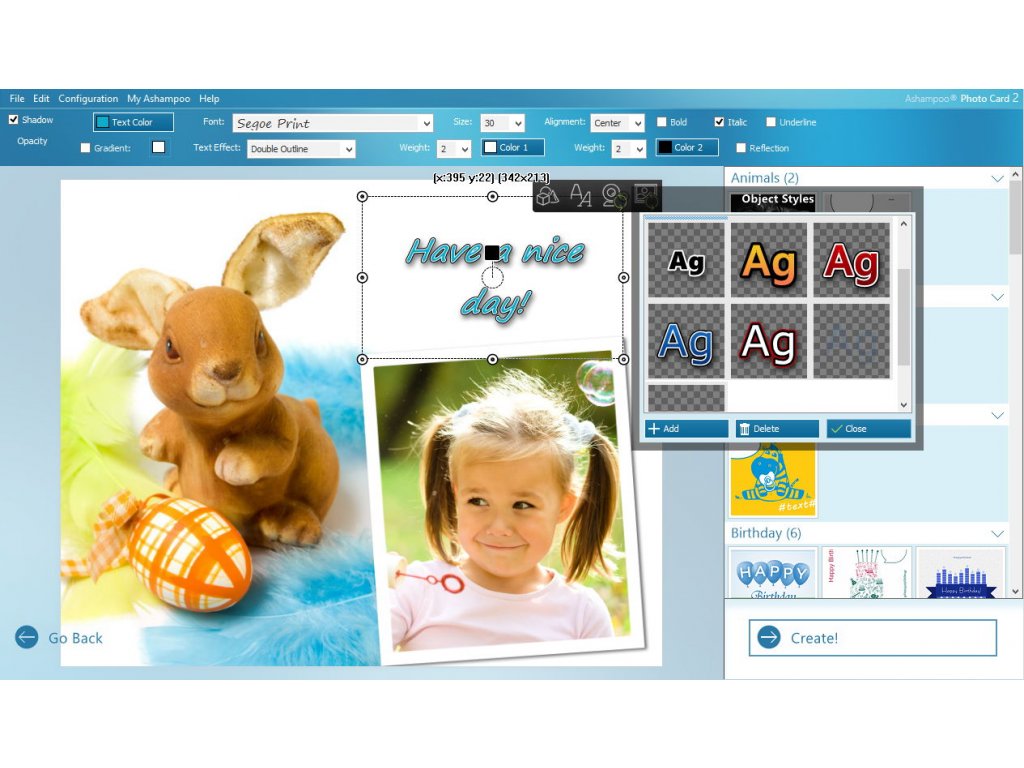Open the Text Color picker

coord(133,122)
